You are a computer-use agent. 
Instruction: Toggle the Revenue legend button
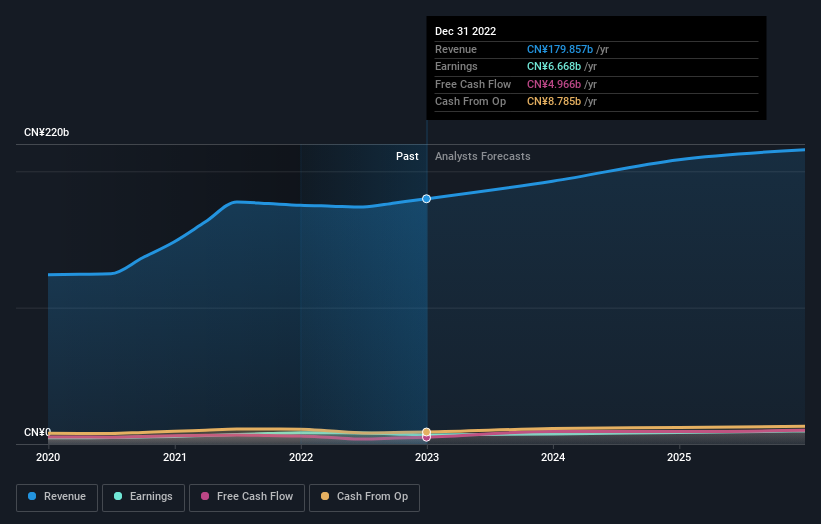pyautogui.click(x=57, y=497)
